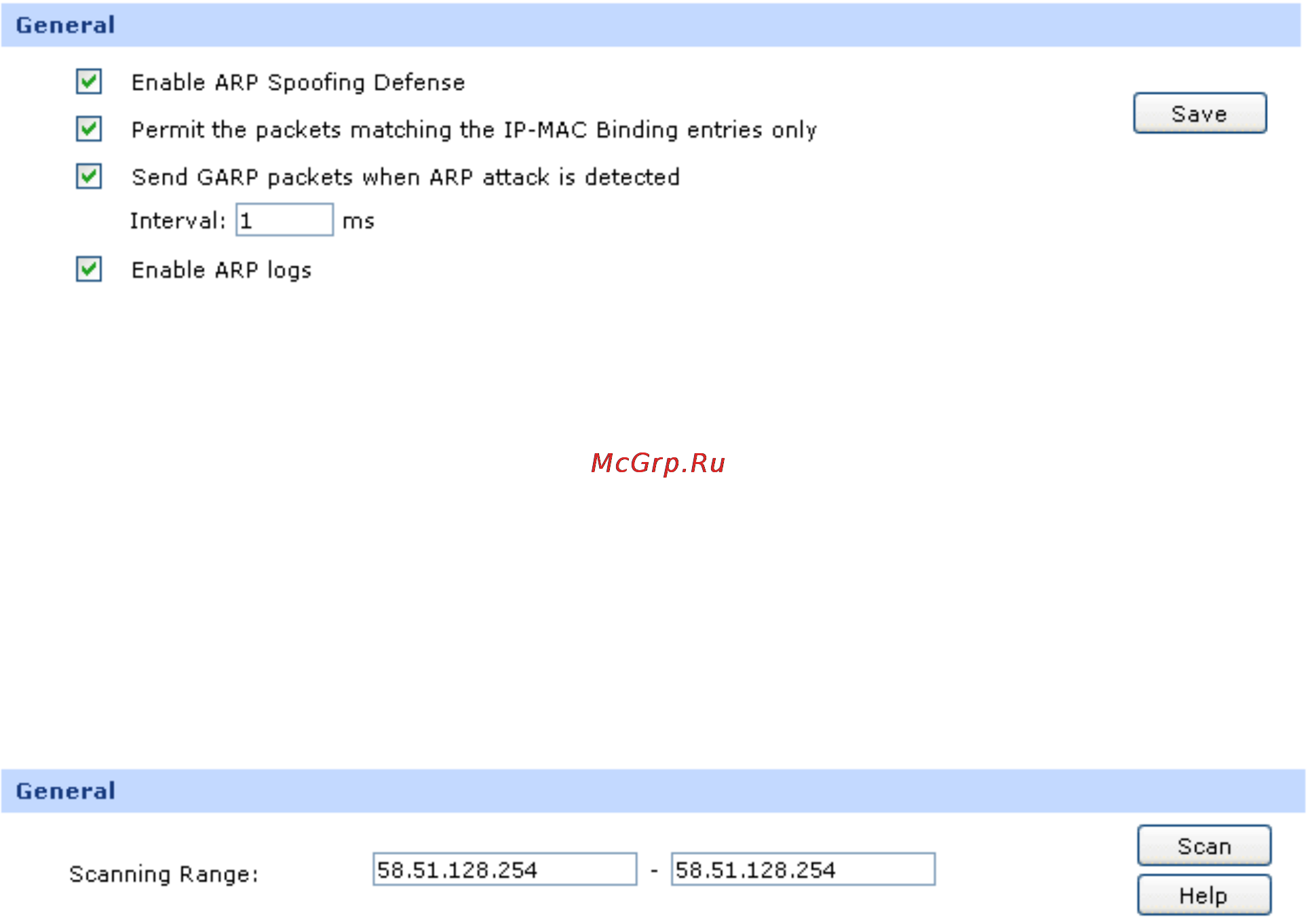Toggle Send GARP packets when attack detected
1308x924 pixels.
(89, 176)
